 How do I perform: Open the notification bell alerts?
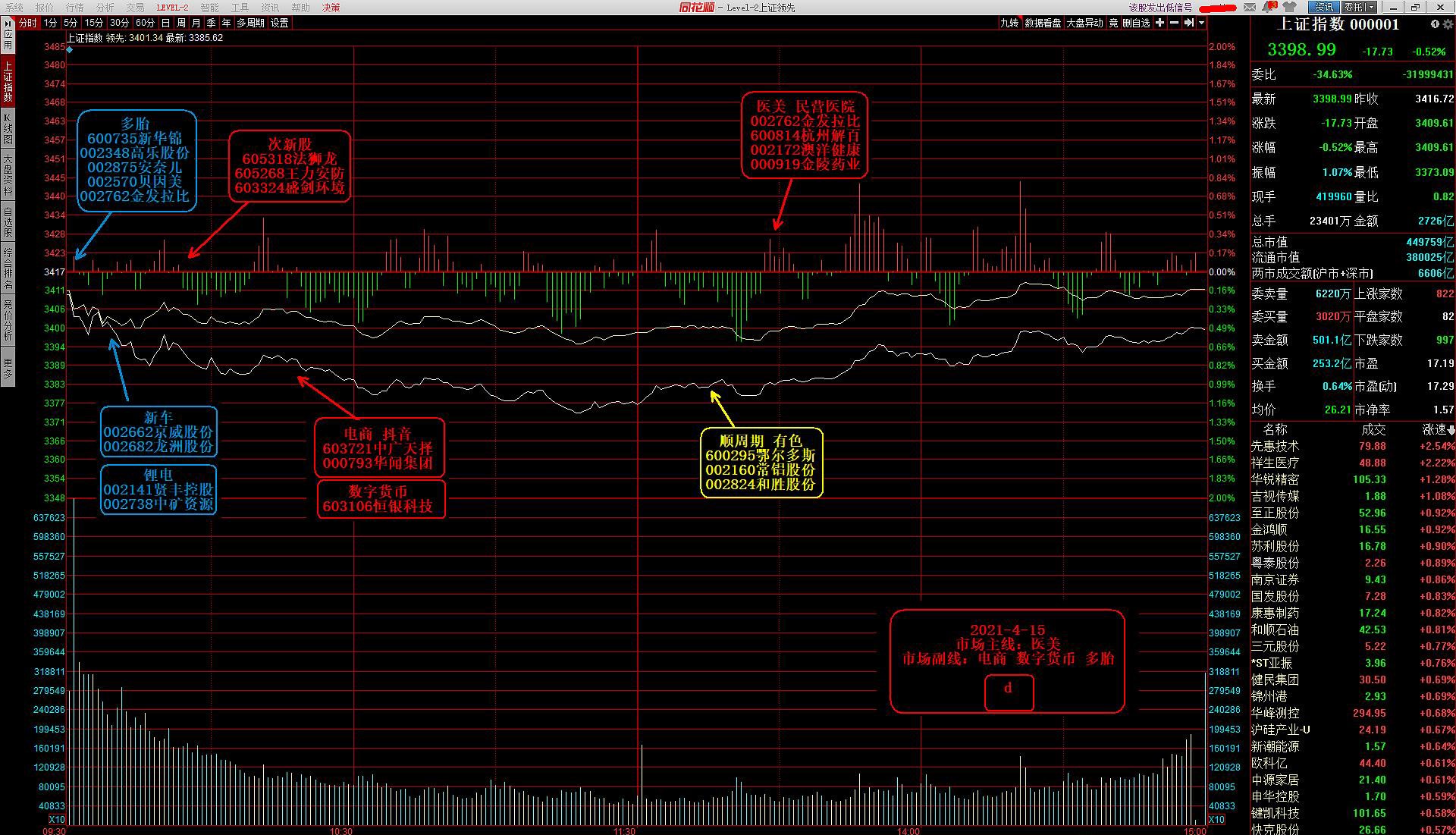[x=1269, y=8]
